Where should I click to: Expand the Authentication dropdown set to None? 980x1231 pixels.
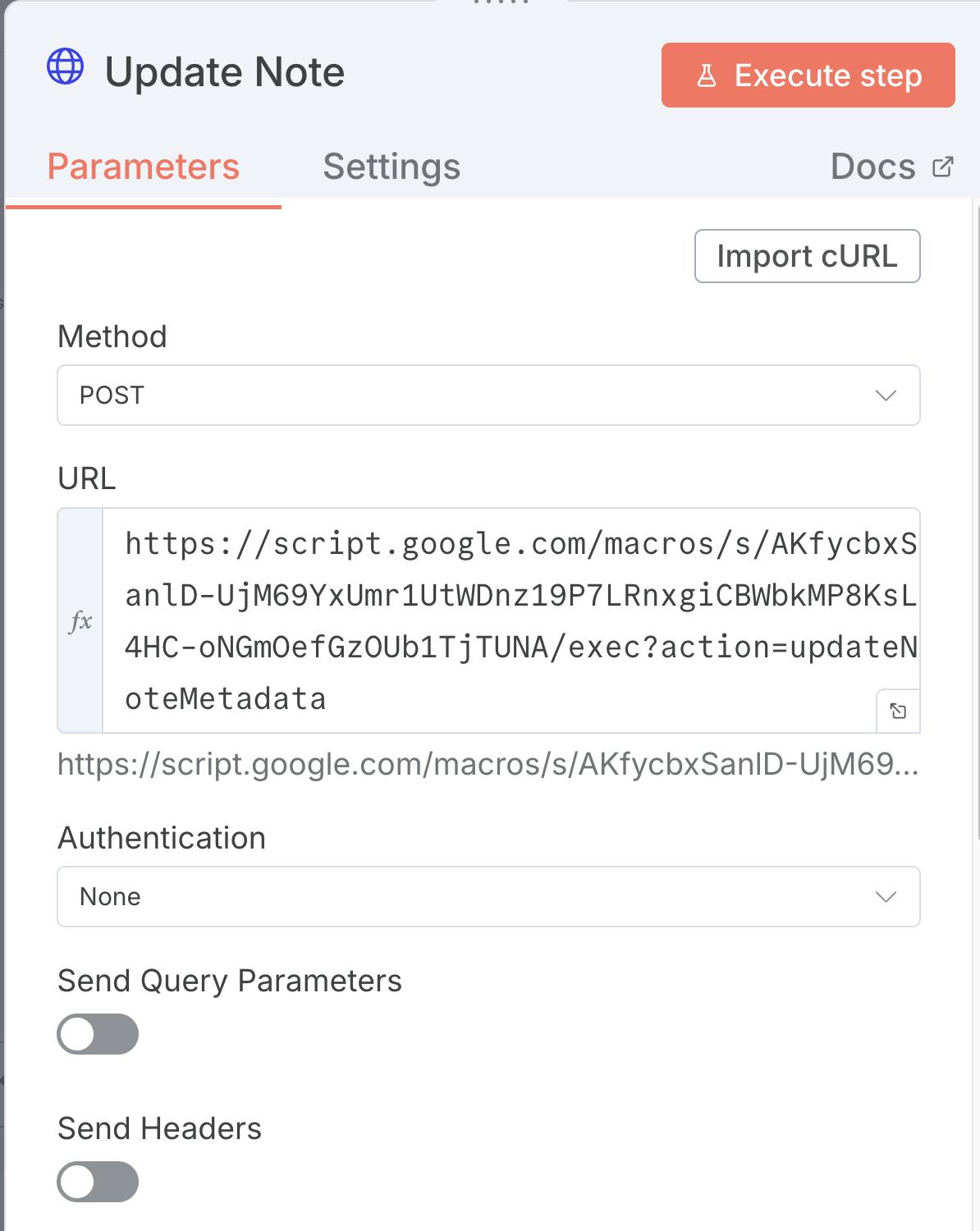[488, 897]
